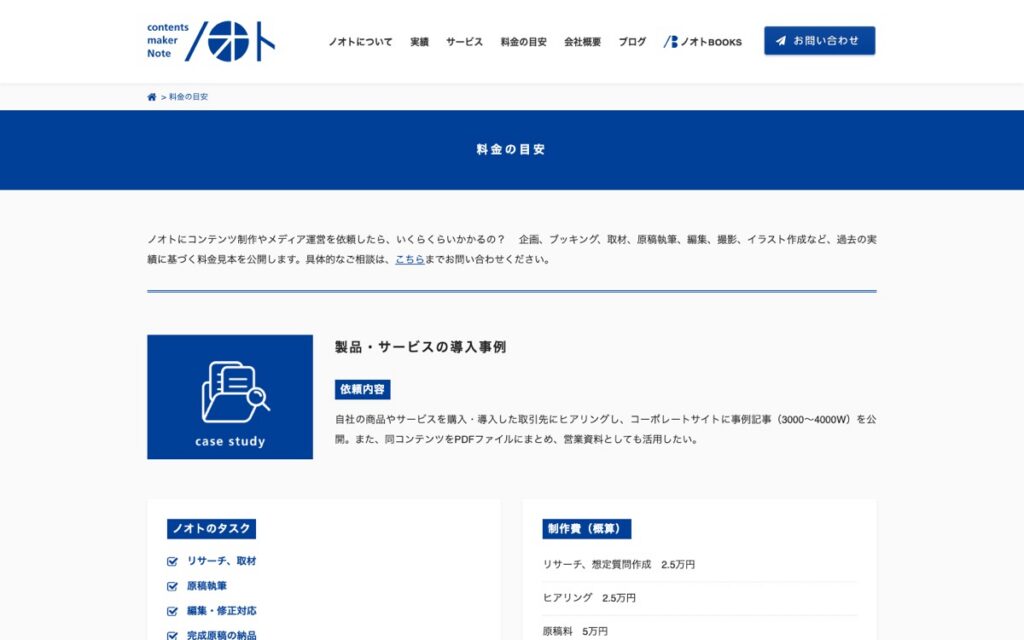This screenshot has height=640, width=1024.
Task: Click the case study folder icon image
Action: [x=230, y=396]
